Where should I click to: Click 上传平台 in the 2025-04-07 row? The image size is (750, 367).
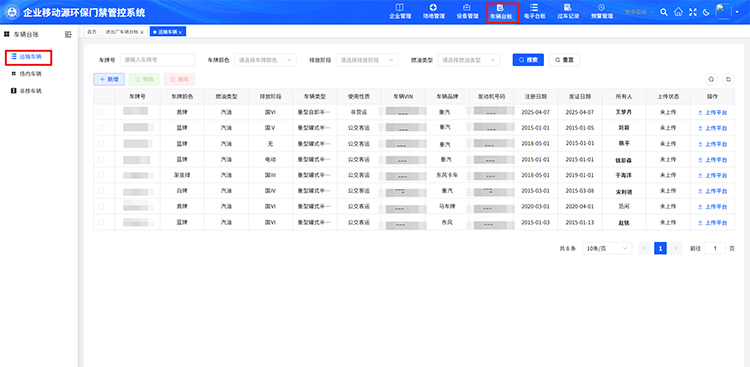click(713, 112)
